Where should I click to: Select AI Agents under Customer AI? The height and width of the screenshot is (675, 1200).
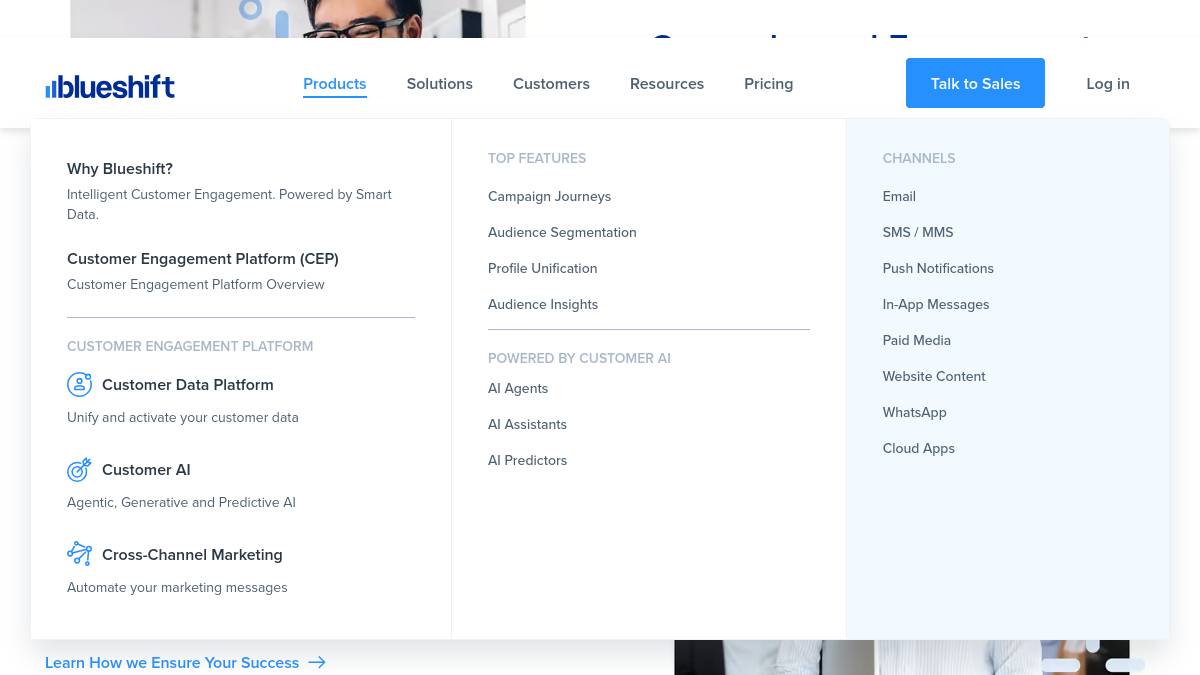point(518,389)
